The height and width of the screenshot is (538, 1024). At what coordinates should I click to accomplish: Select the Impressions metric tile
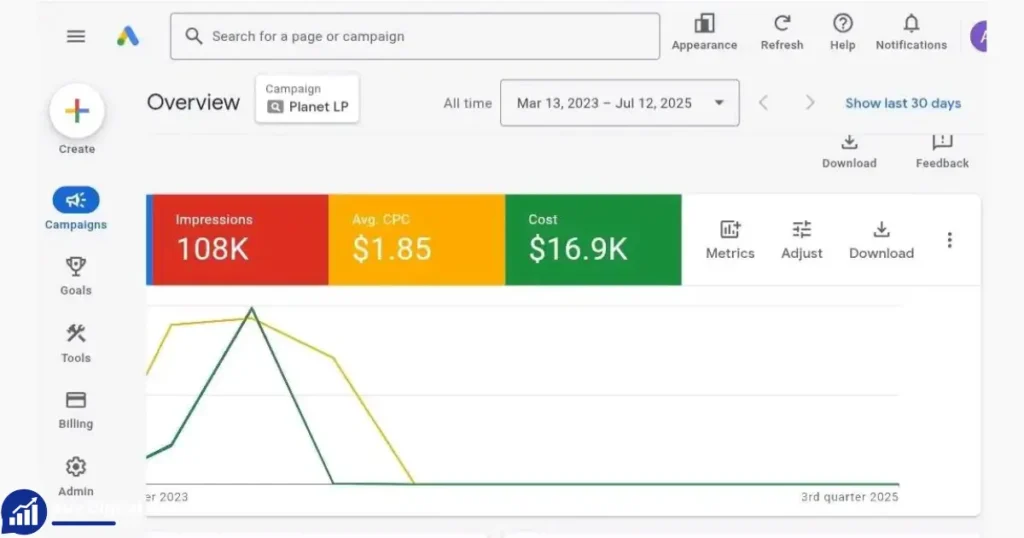point(238,240)
